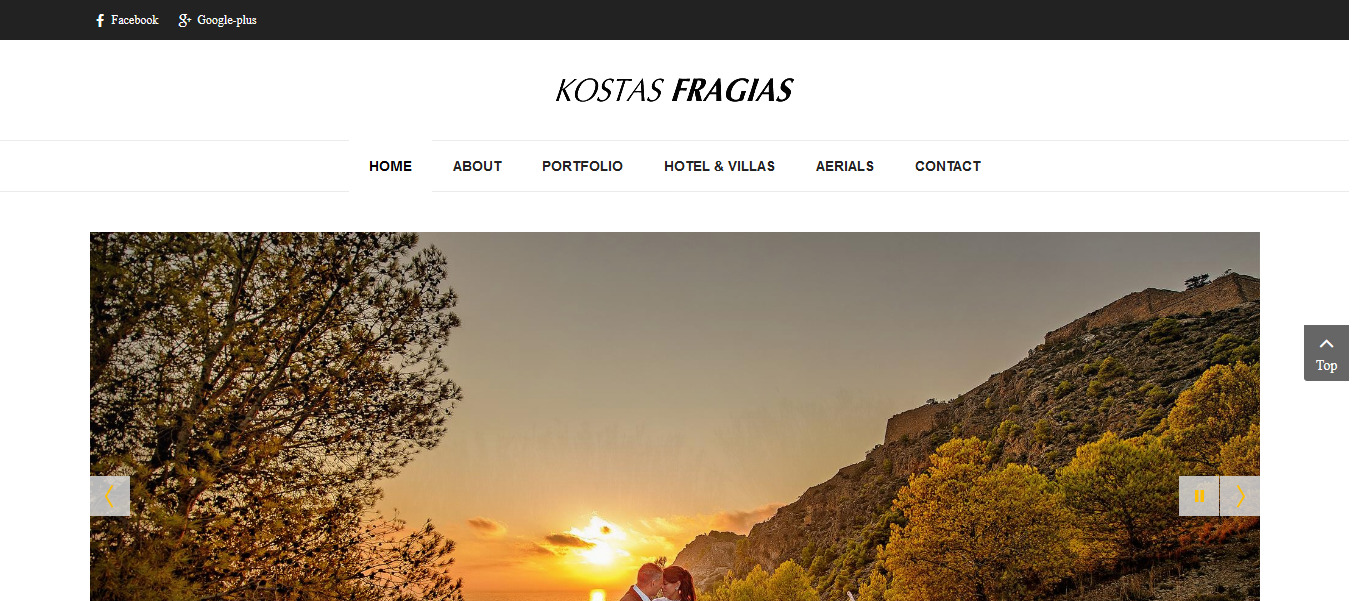Show the previous slide with left arrow
The image size is (1352, 601).
110,496
